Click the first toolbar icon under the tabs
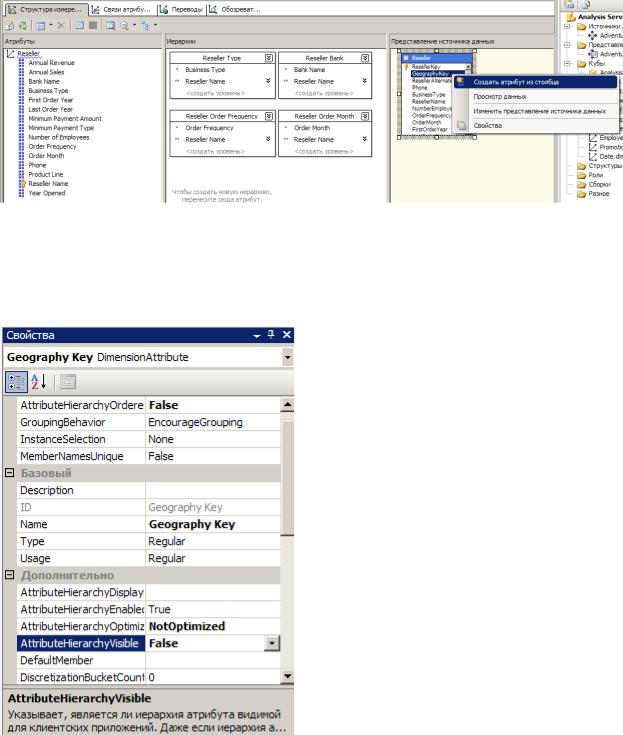623x735 pixels. pos(9,26)
